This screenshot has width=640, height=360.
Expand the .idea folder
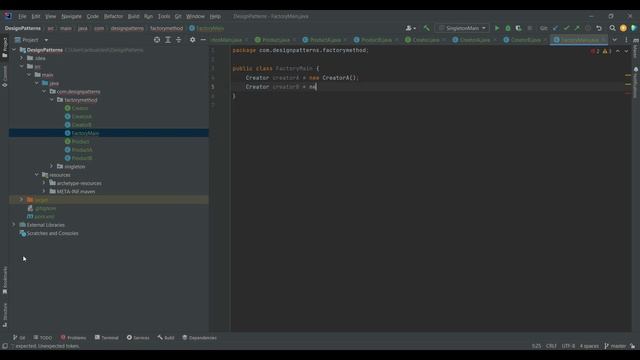22,58
